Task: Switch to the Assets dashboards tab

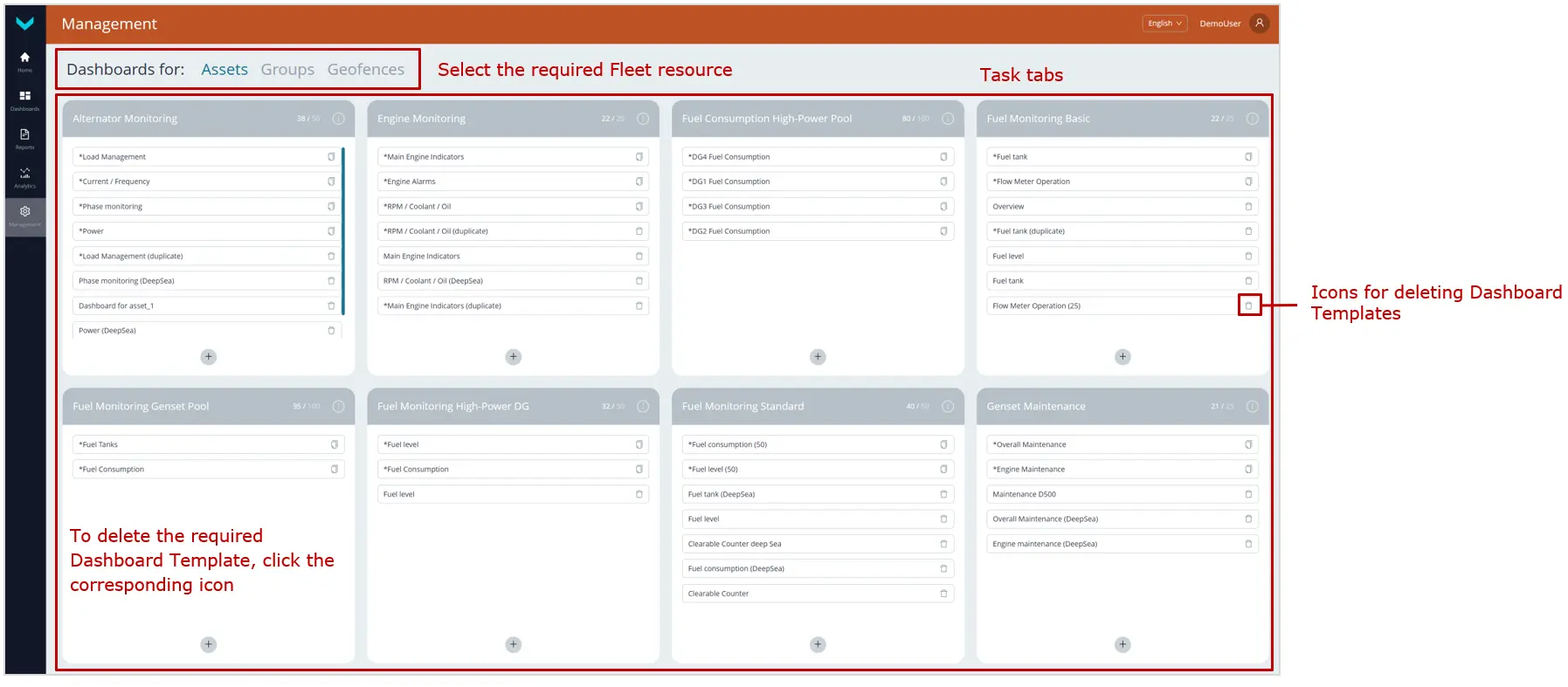Action: pyautogui.click(x=224, y=69)
